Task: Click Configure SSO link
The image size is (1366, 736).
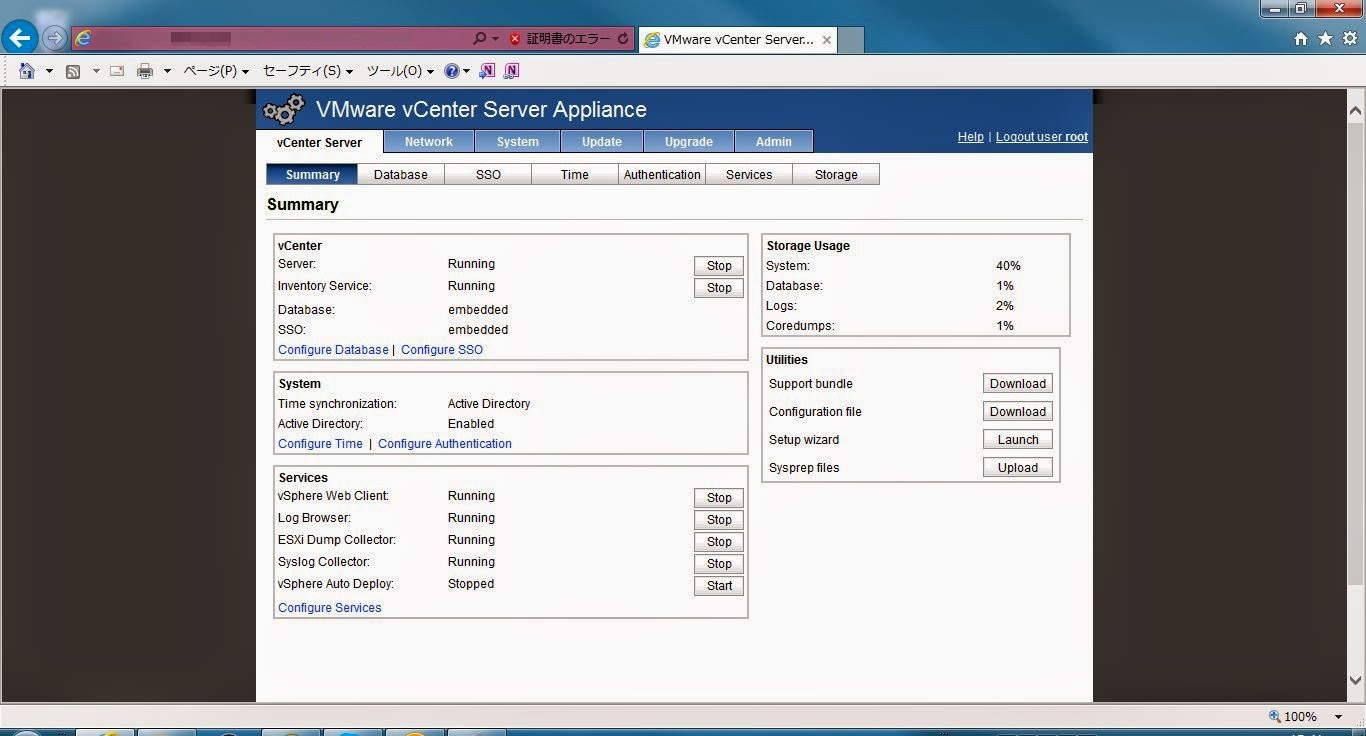Action: [x=442, y=350]
